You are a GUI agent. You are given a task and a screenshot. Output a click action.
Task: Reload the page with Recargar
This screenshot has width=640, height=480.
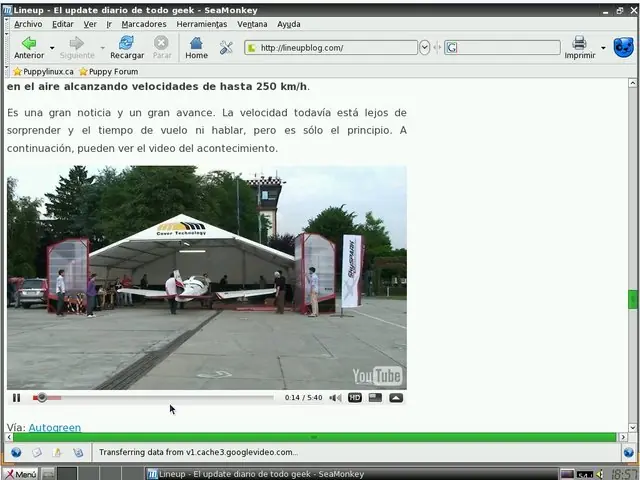coord(127,47)
